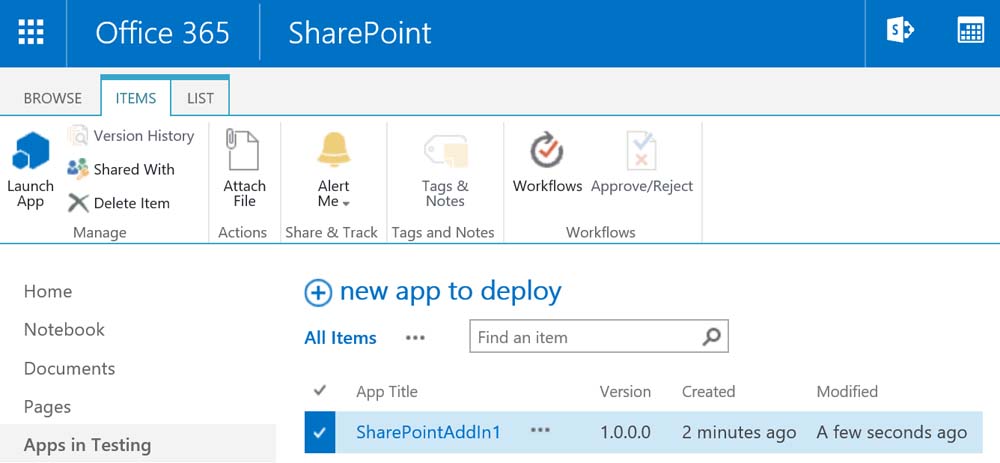Viewport: 1000px width, 463px height.
Task: Switch to the LIST ribbon tab
Action: click(200, 98)
